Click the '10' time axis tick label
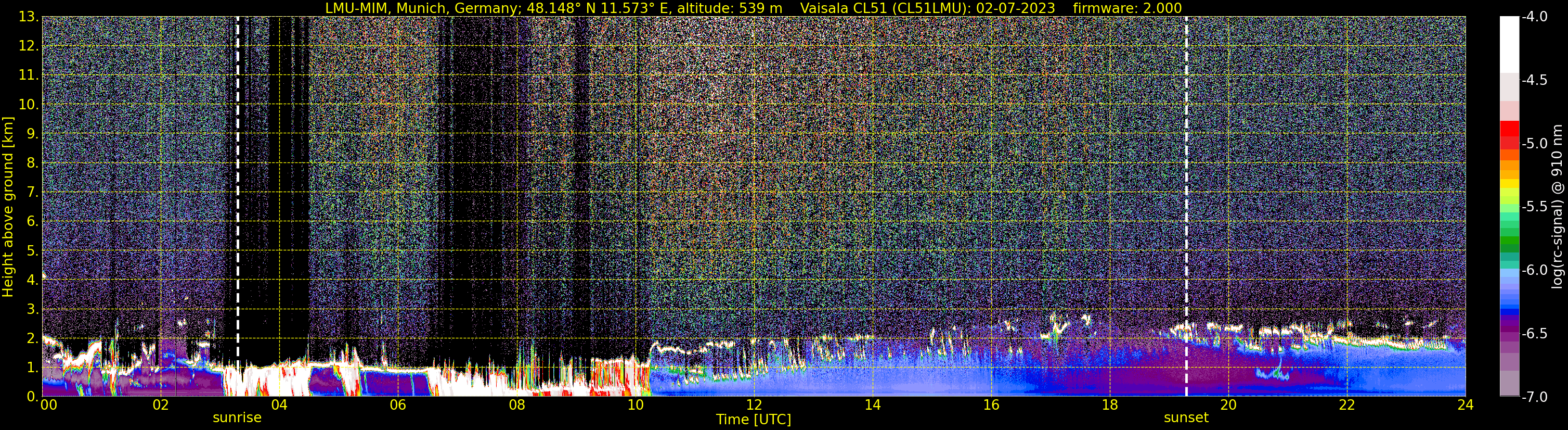Image resolution: width=1568 pixels, height=430 pixels. [635, 405]
